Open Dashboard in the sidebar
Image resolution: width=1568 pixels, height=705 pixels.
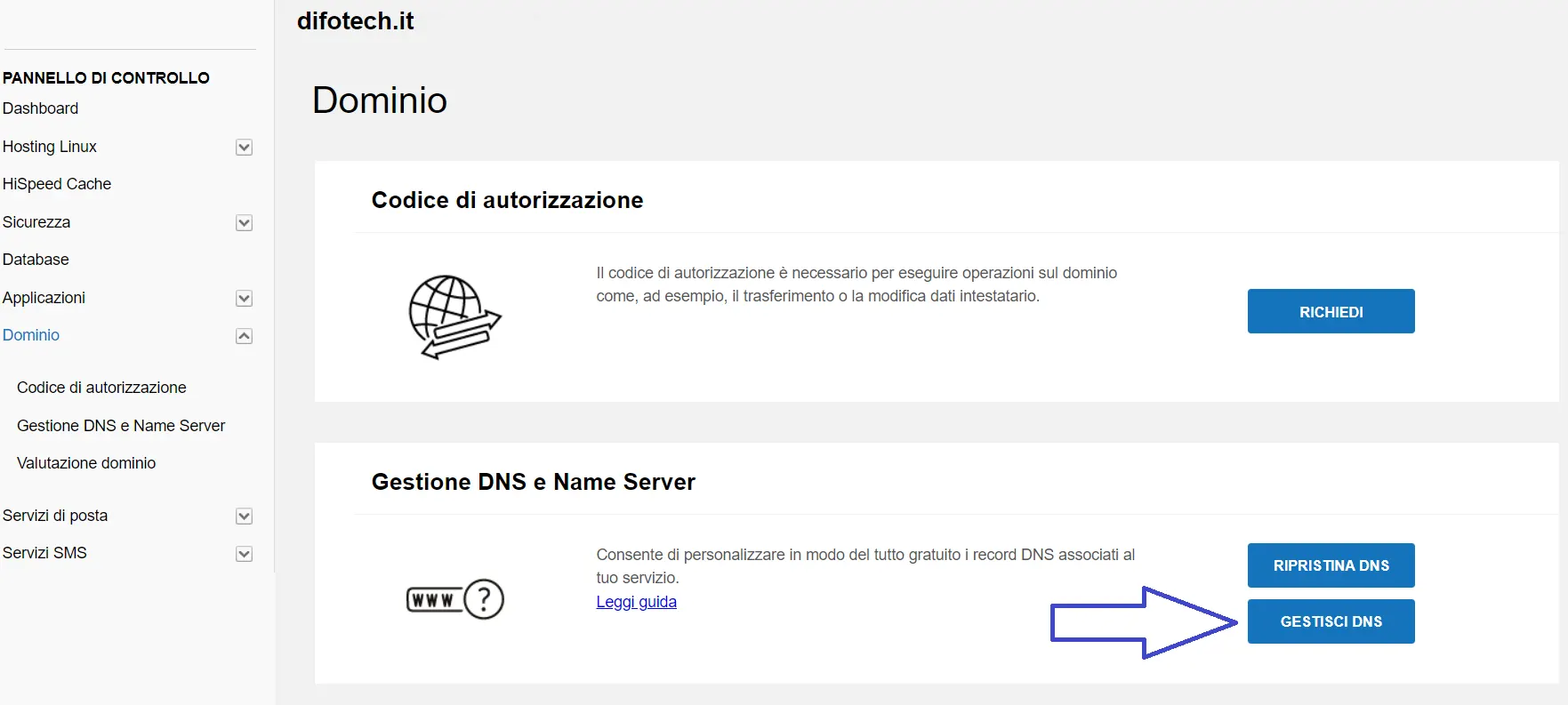point(41,108)
